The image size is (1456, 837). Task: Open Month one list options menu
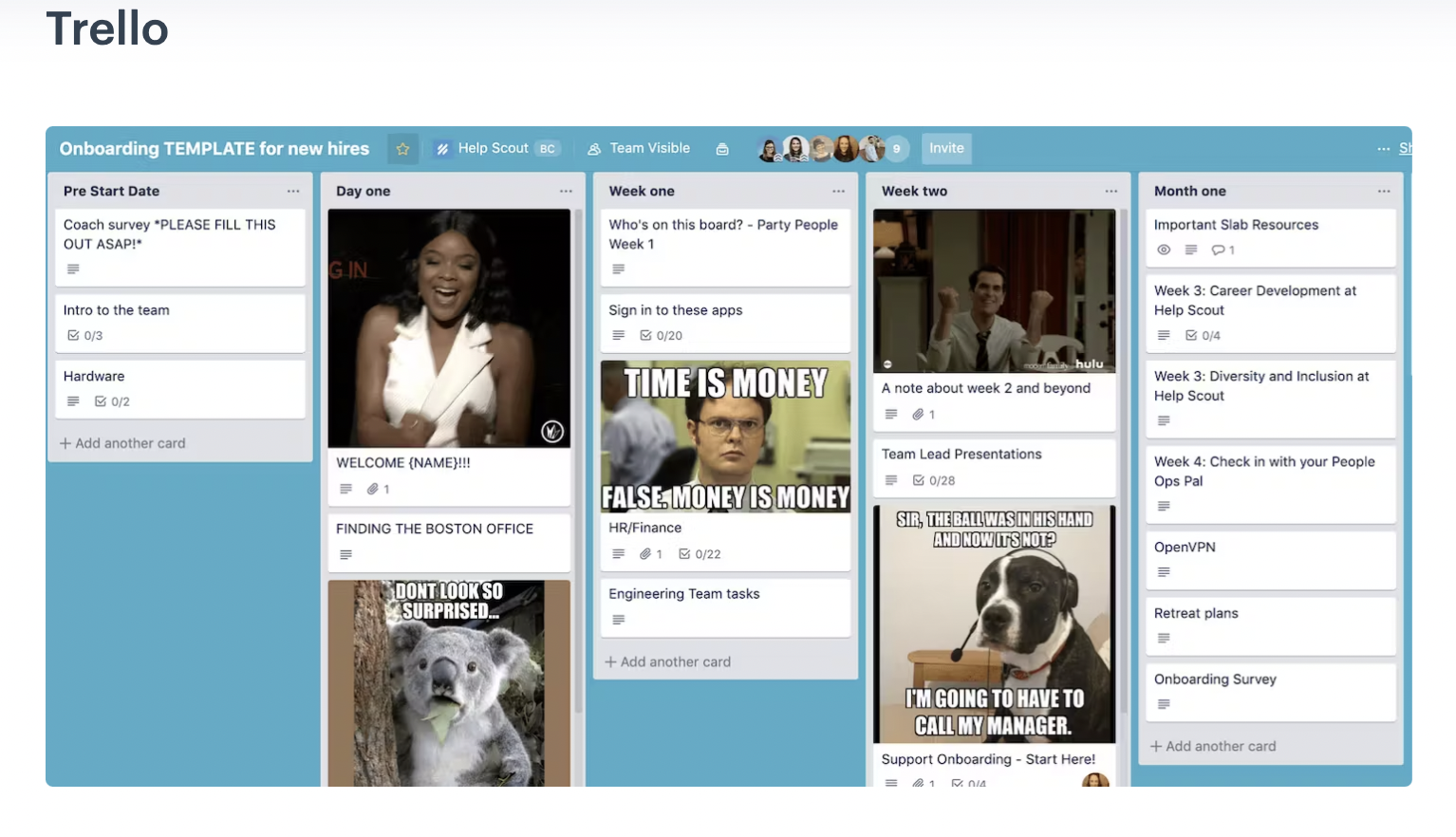[x=1384, y=191]
